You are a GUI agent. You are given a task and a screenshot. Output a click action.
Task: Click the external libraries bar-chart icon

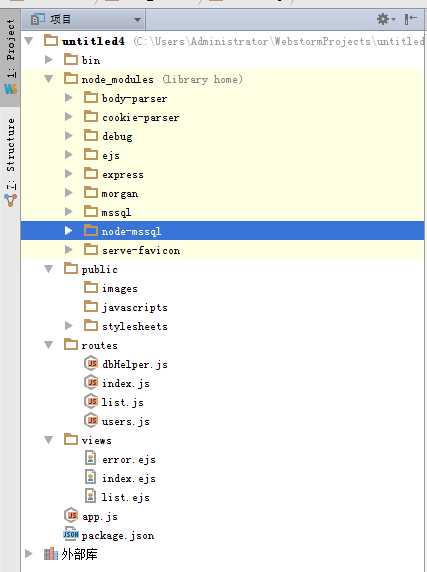(51, 554)
